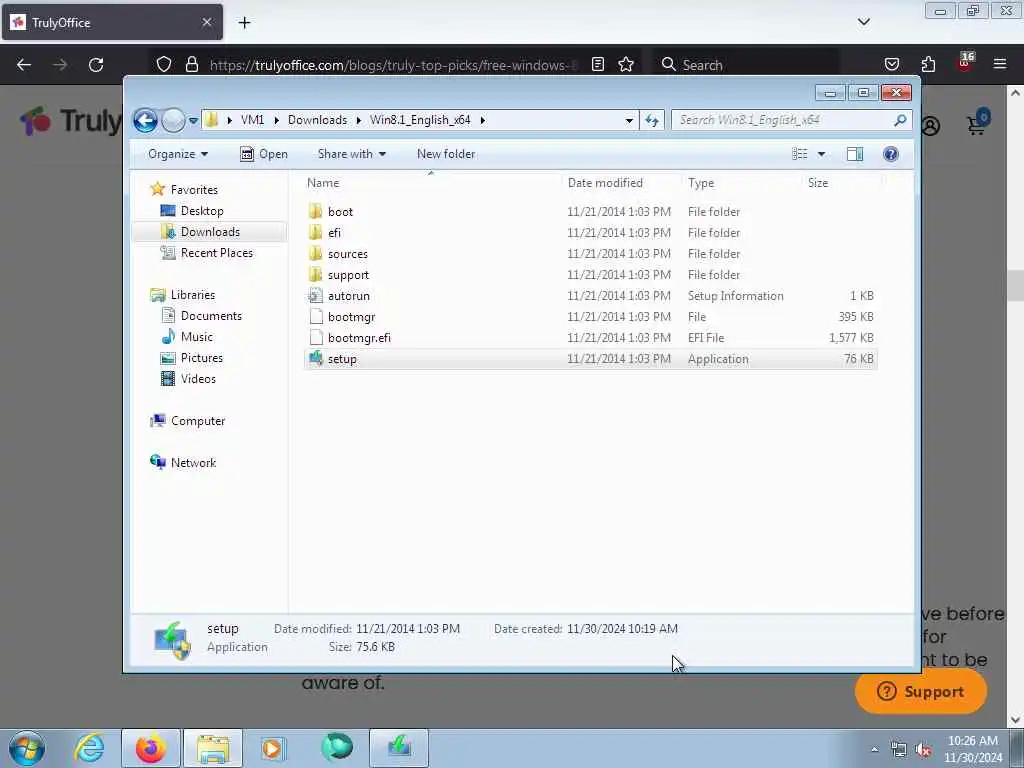Expand the arrow after Win8.1_English_x64 breadcrumb

point(483,120)
